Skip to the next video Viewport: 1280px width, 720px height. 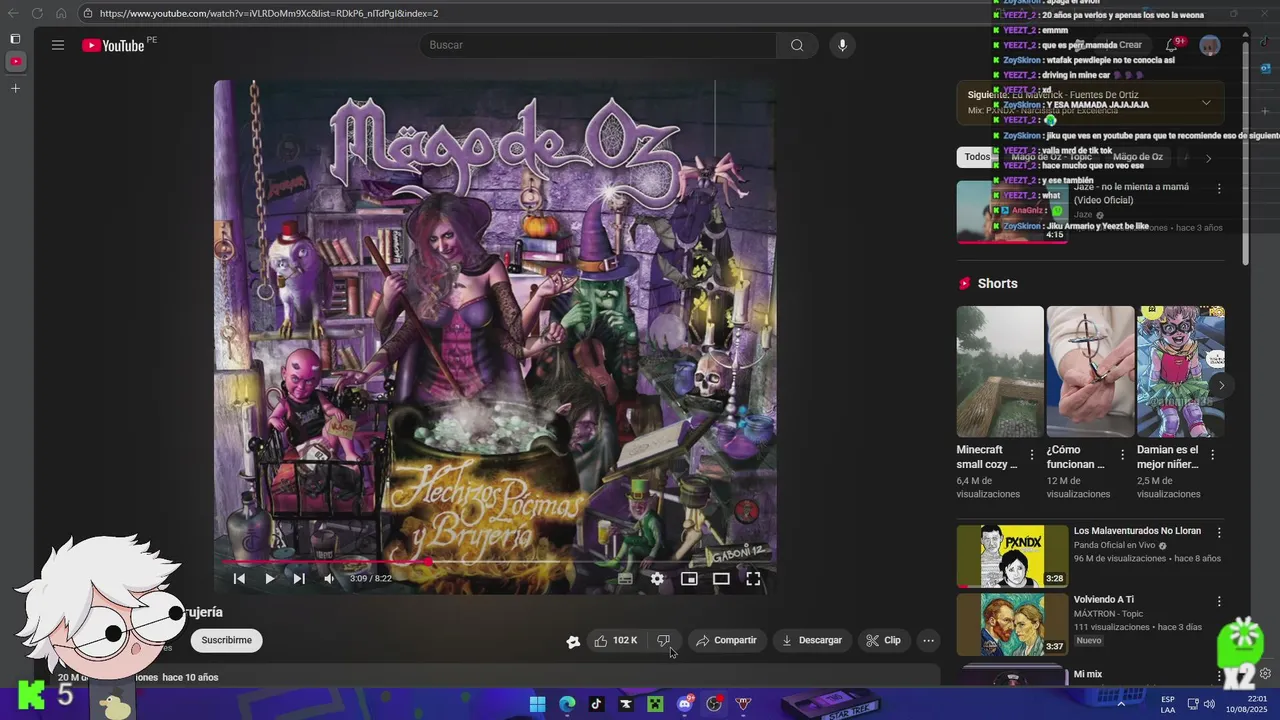(299, 578)
